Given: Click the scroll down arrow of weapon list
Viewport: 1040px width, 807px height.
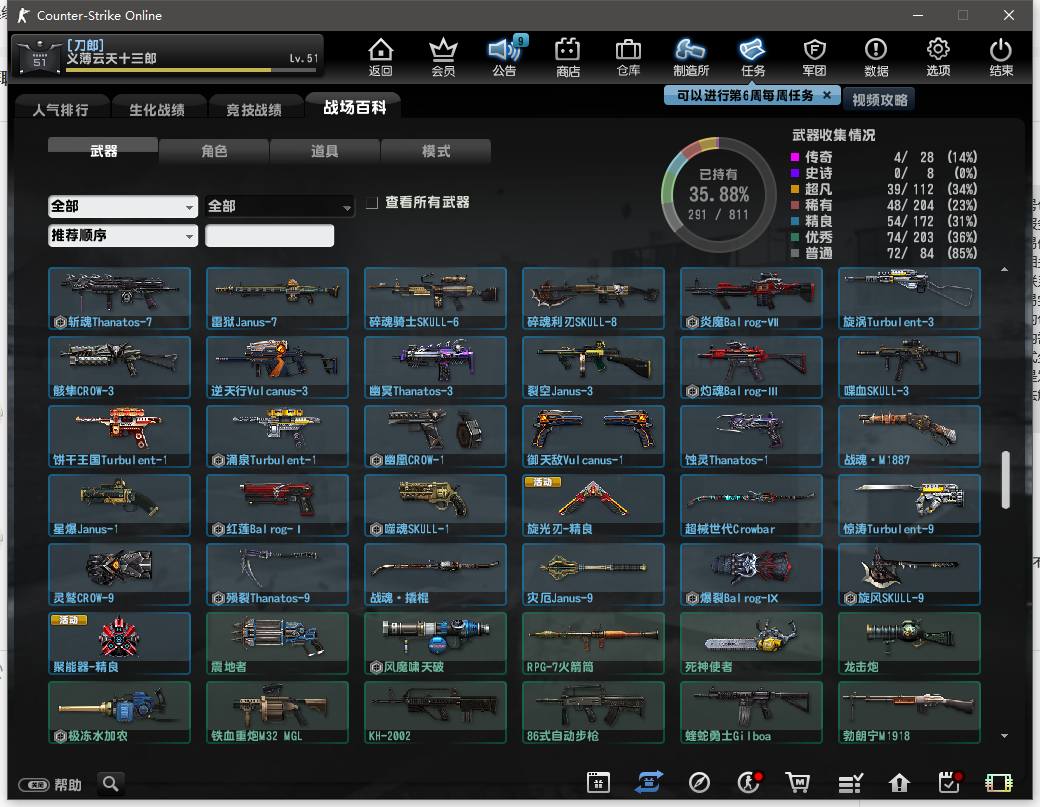Looking at the screenshot, I should (1004, 735).
